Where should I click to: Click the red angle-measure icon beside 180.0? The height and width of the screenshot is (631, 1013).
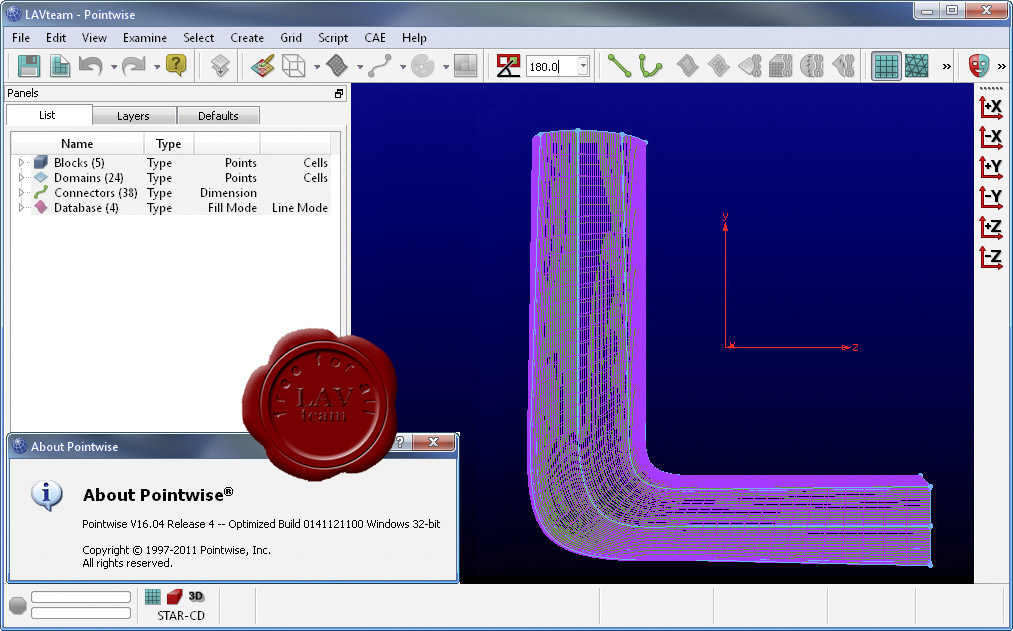(x=508, y=66)
